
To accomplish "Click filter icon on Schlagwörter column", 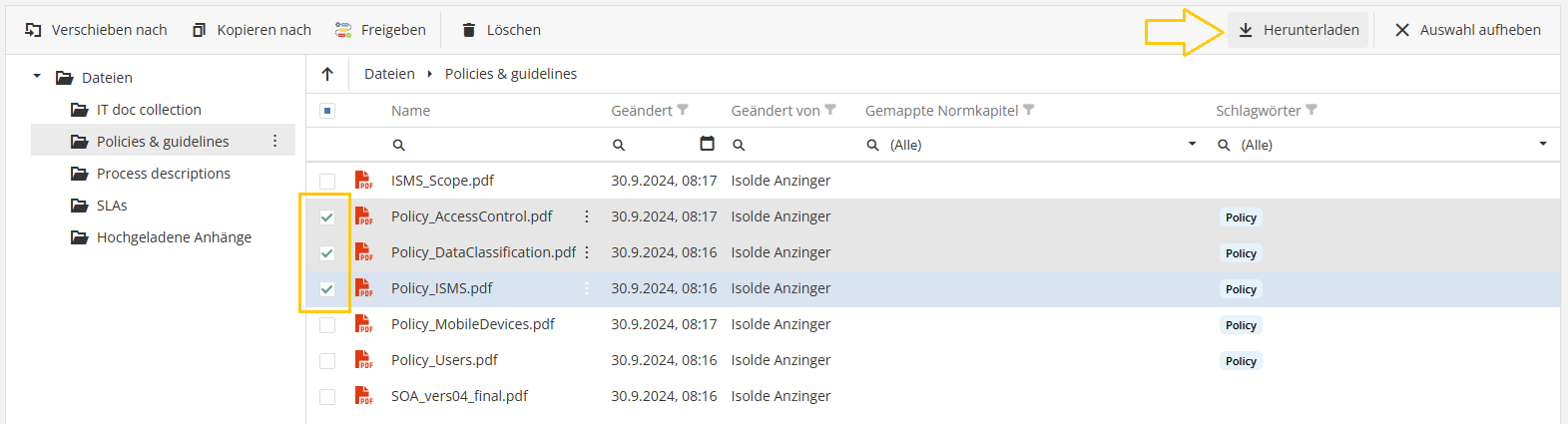I will click(x=1311, y=110).
